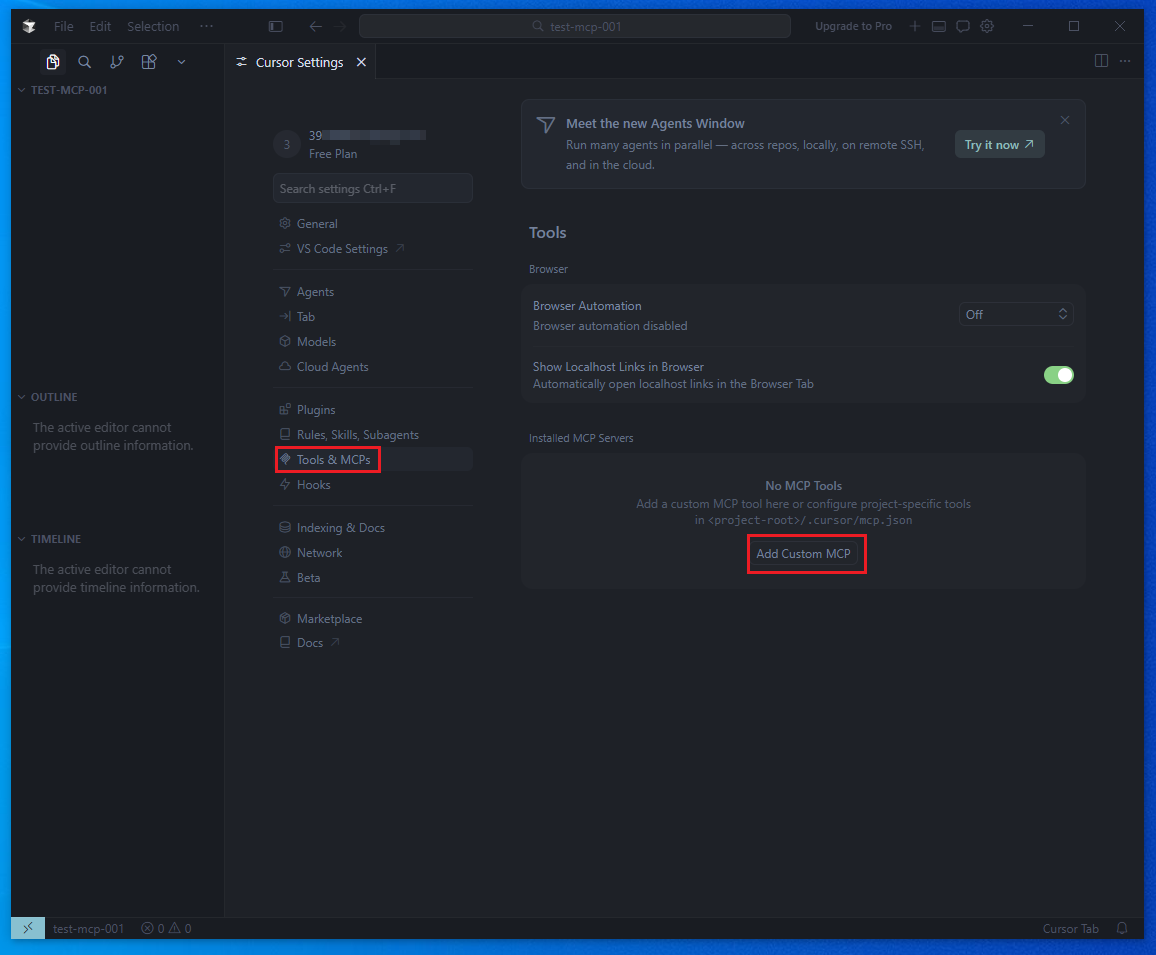This screenshot has height=955, width=1156.
Task: Click the Cursor logo icon in title bar
Action: click(29, 27)
